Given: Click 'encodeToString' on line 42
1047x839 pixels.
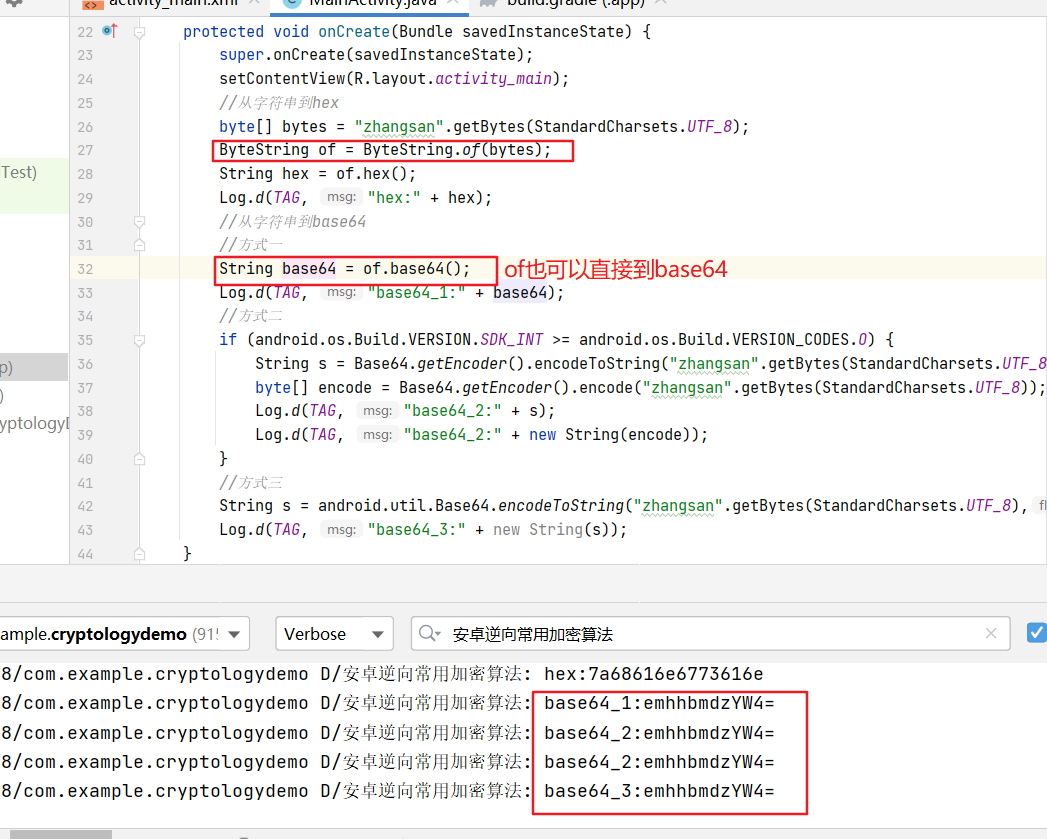Looking at the screenshot, I should 561,506.
